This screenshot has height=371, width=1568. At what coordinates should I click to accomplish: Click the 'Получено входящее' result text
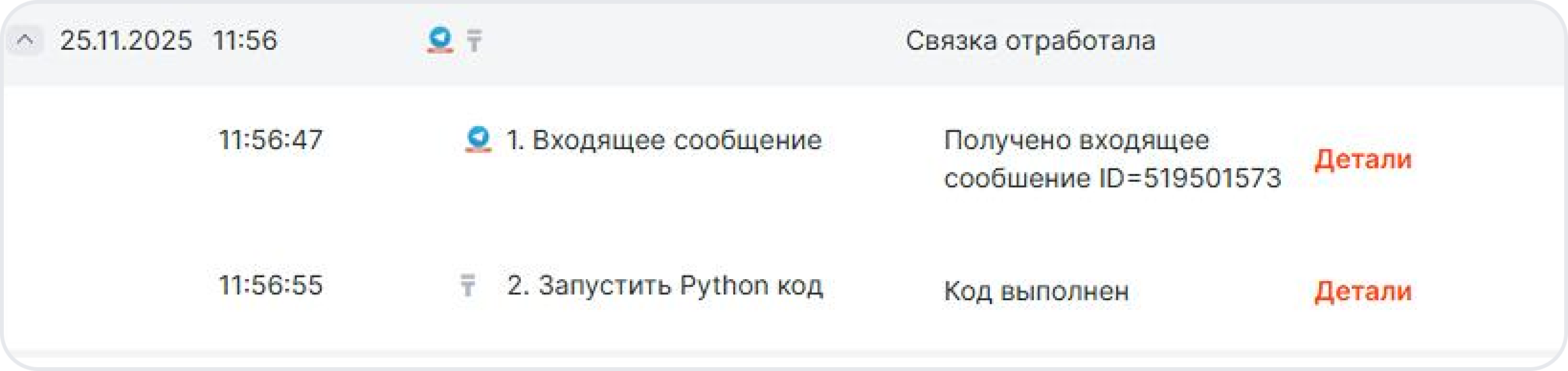pyautogui.click(x=1076, y=140)
